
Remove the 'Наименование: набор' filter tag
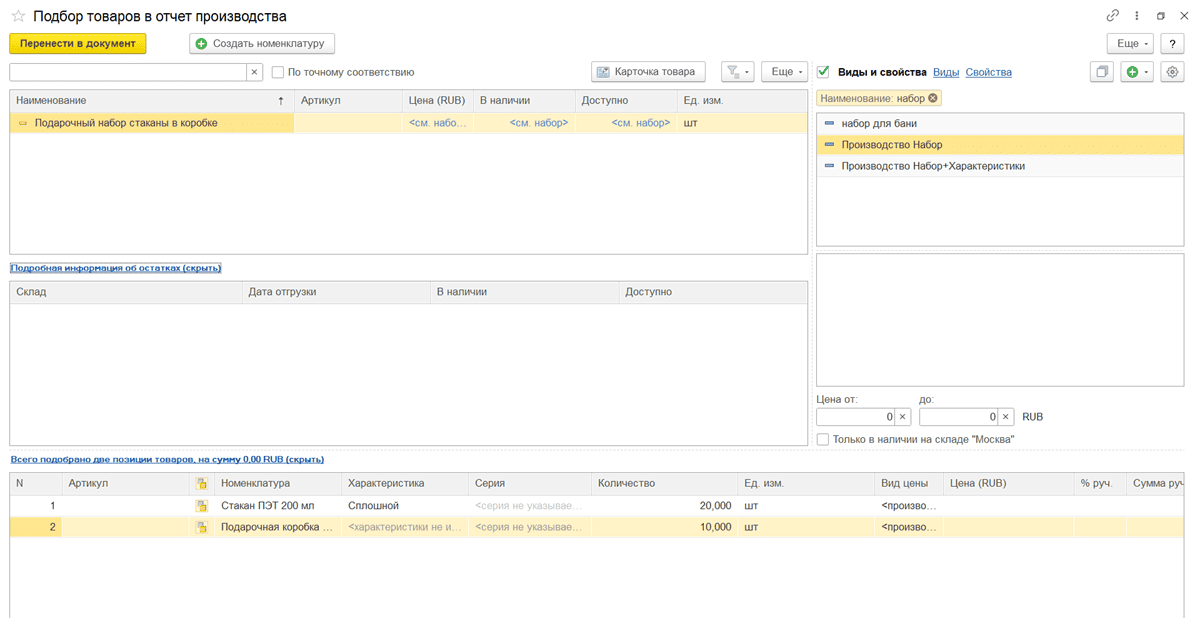(x=933, y=98)
